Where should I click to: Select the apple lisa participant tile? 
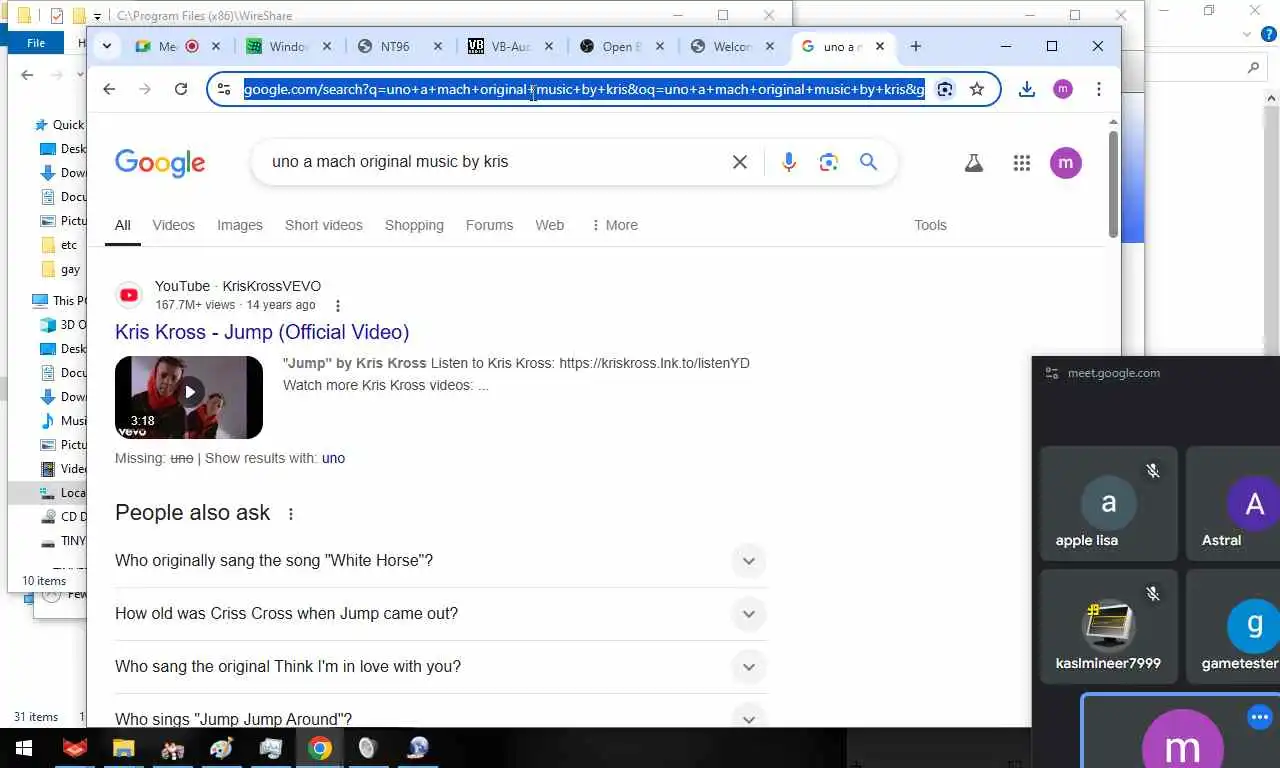pos(1108,503)
